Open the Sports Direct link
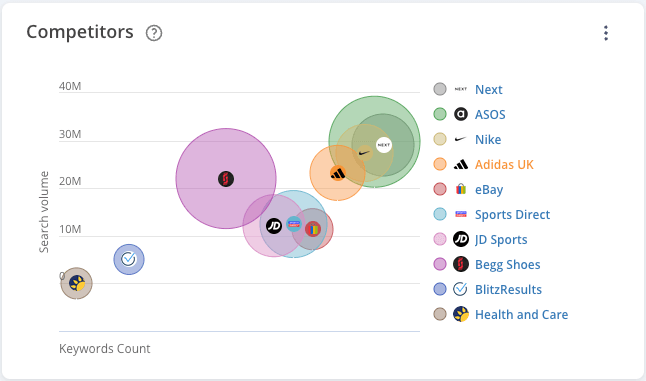The image size is (646, 381). (x=512, y=215)
